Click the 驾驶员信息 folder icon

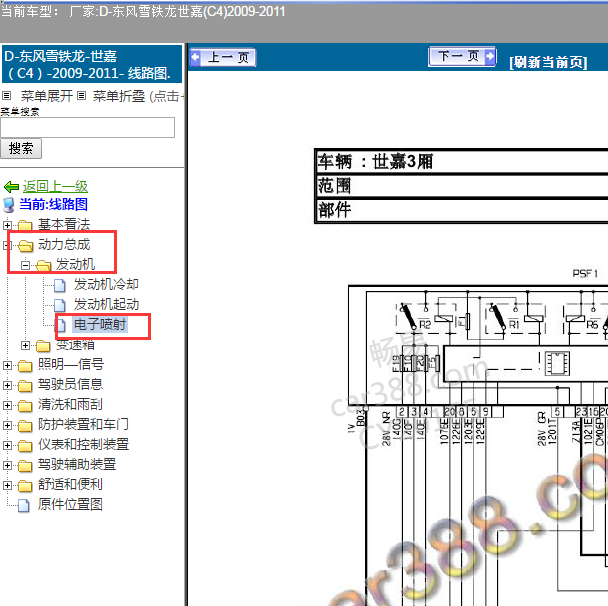pyautogui.click(x=25, y=385)
